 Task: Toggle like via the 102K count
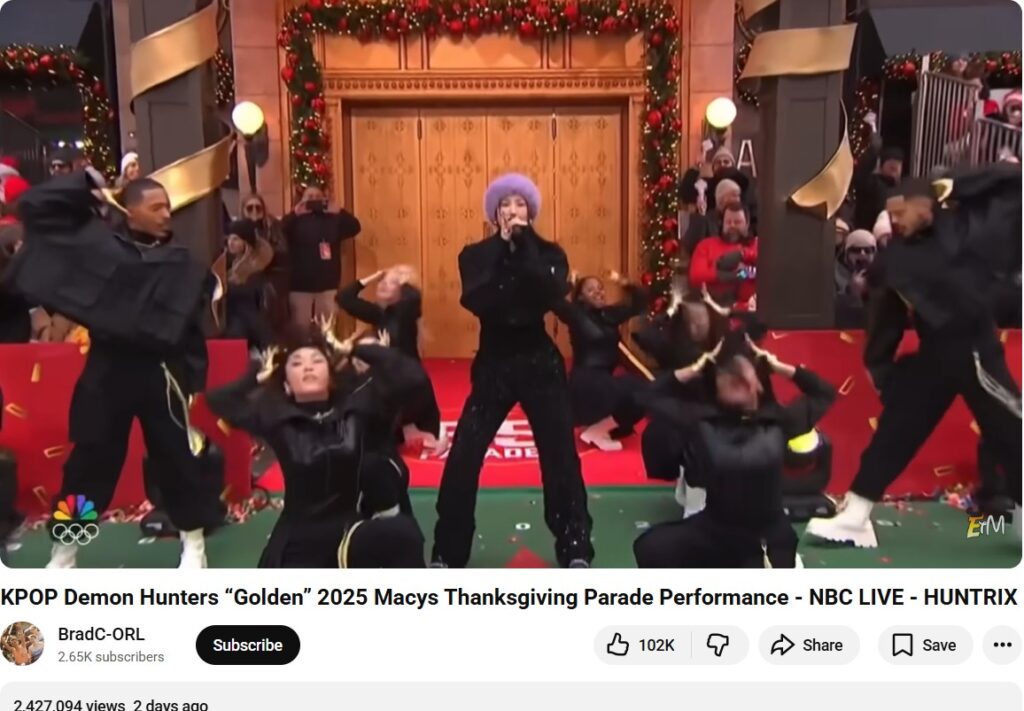click(x=656, y=645)
